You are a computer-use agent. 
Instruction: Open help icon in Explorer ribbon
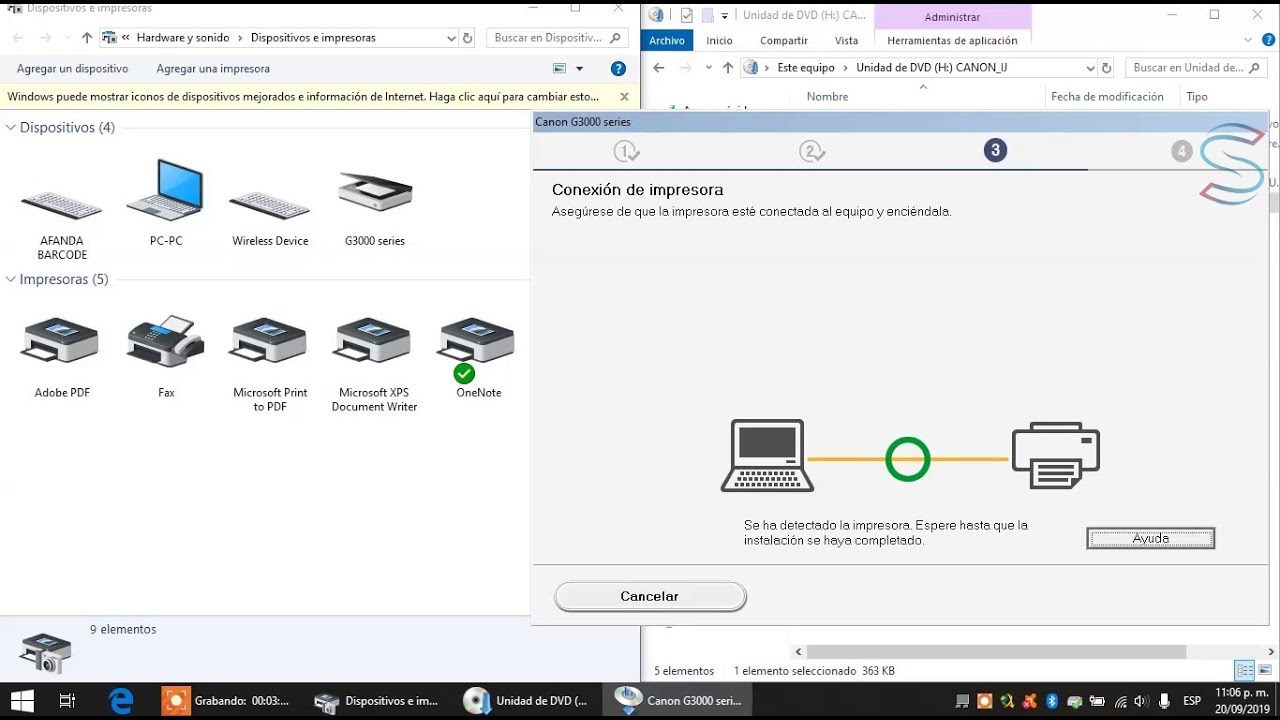pos(1268,40)
